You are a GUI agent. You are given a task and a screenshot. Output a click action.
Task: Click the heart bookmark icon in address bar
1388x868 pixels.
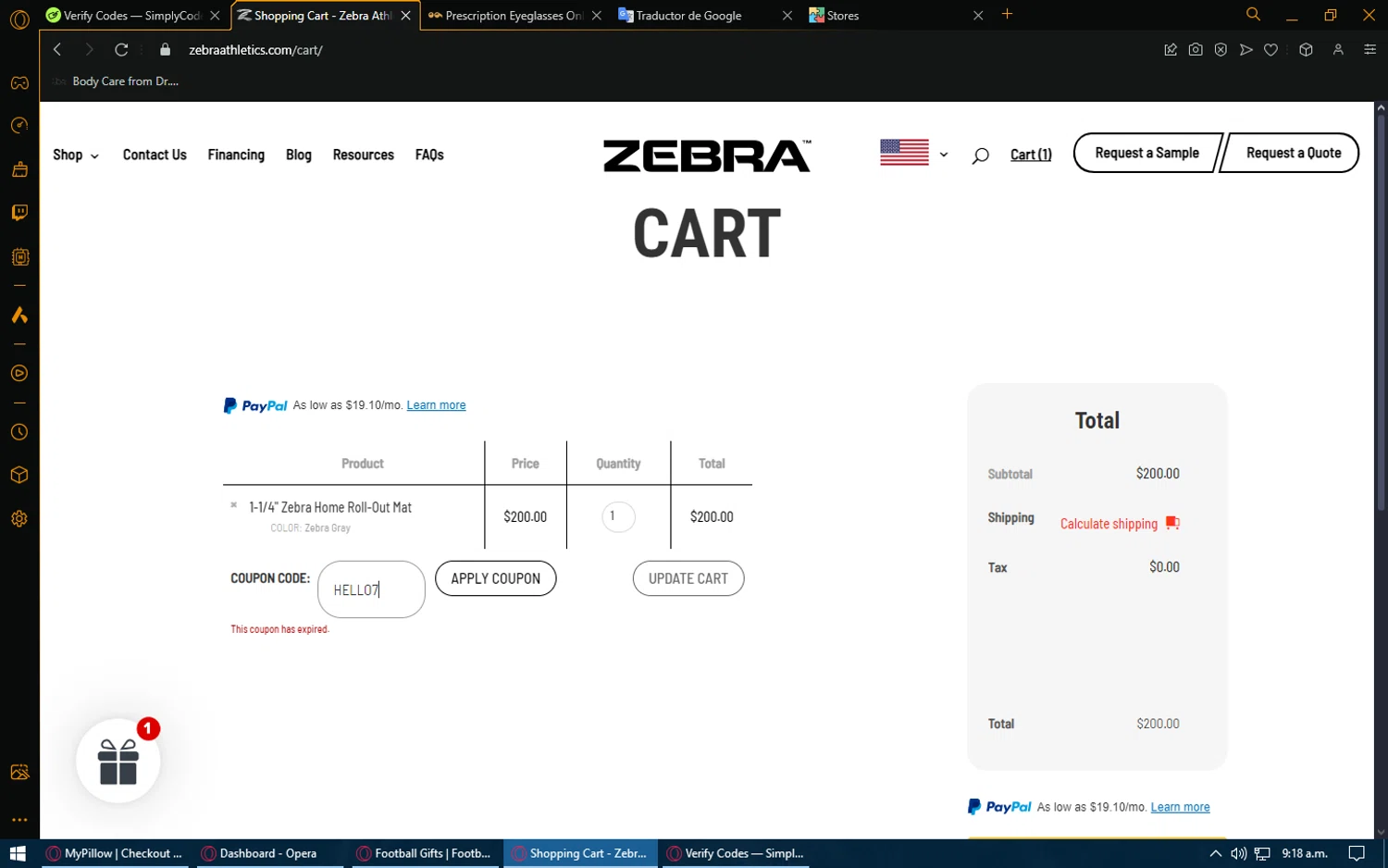click(x=1271, y=50)
